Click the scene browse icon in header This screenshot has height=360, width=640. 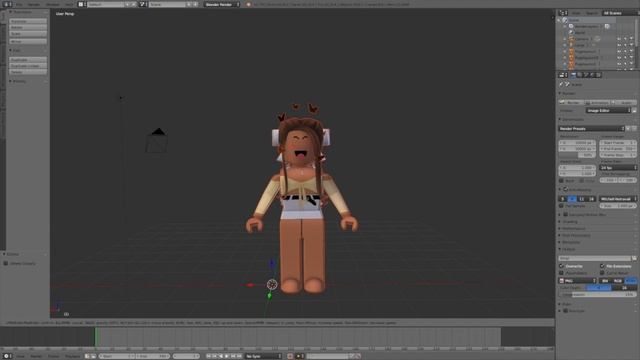[x=142, y=4]
